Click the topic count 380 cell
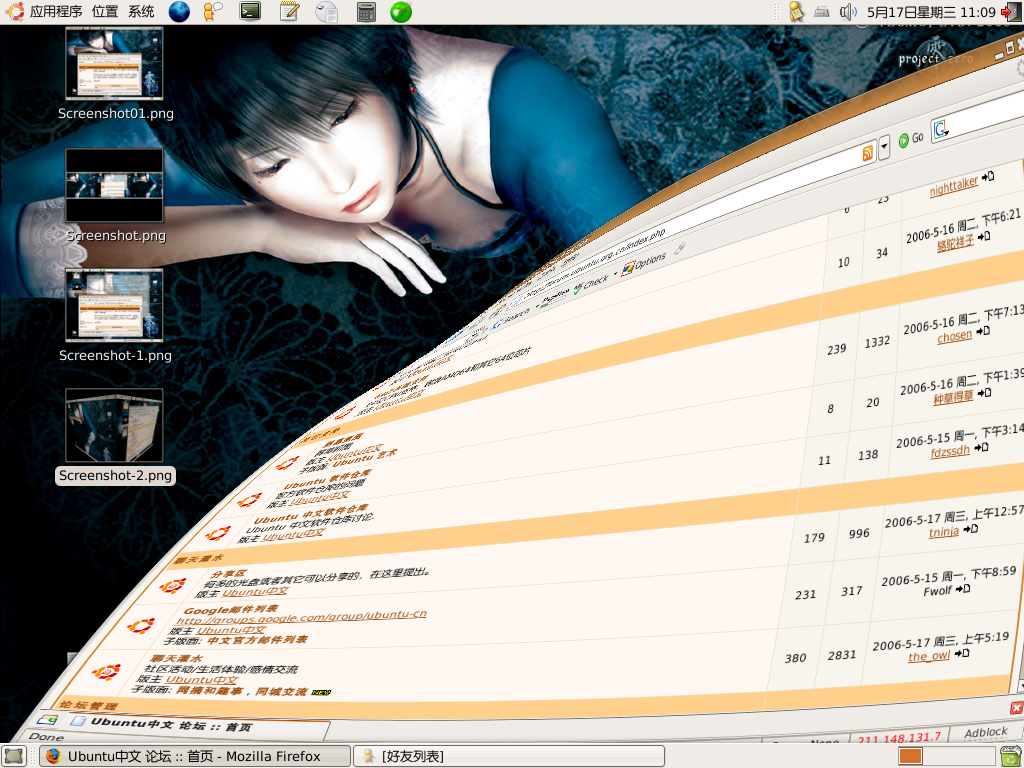 (795, 658)
